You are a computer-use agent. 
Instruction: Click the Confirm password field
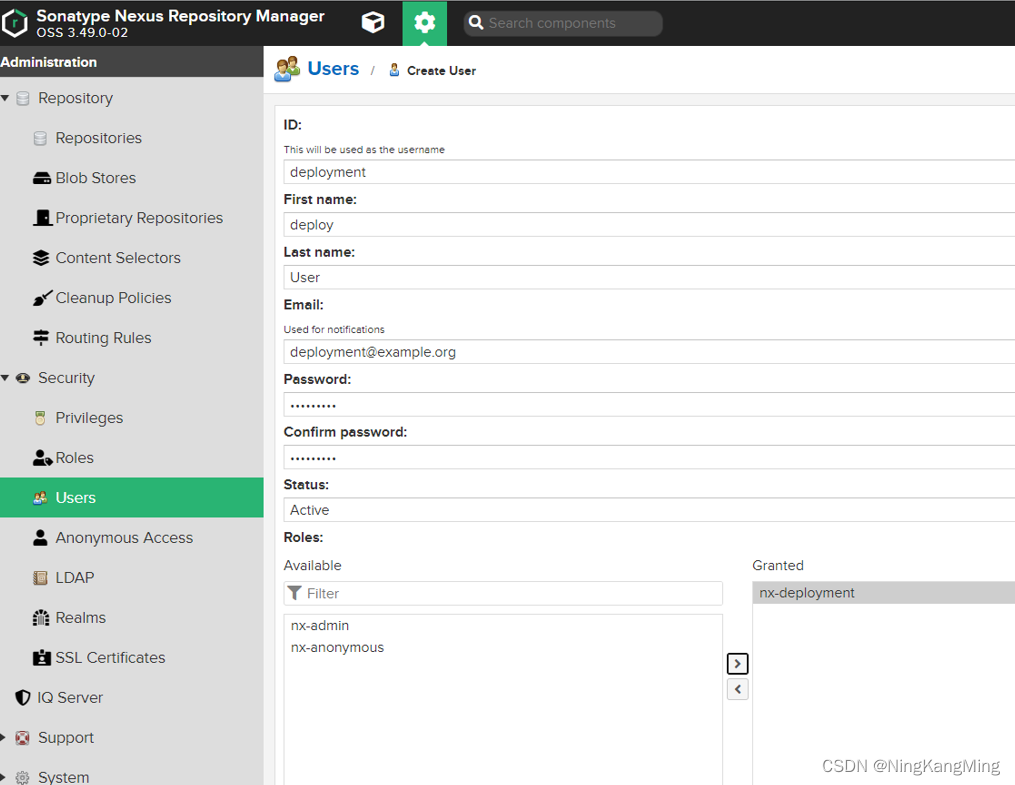[x=649, y=458]
